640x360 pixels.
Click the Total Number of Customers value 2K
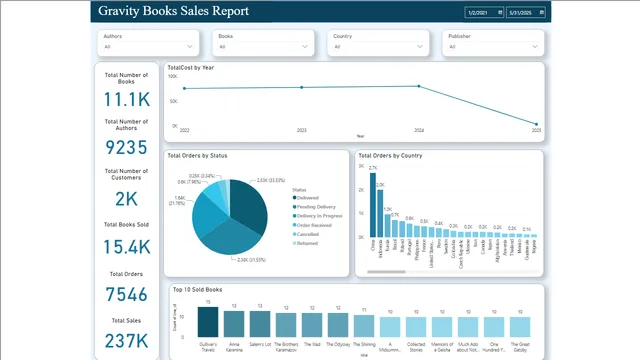[127, 199]
